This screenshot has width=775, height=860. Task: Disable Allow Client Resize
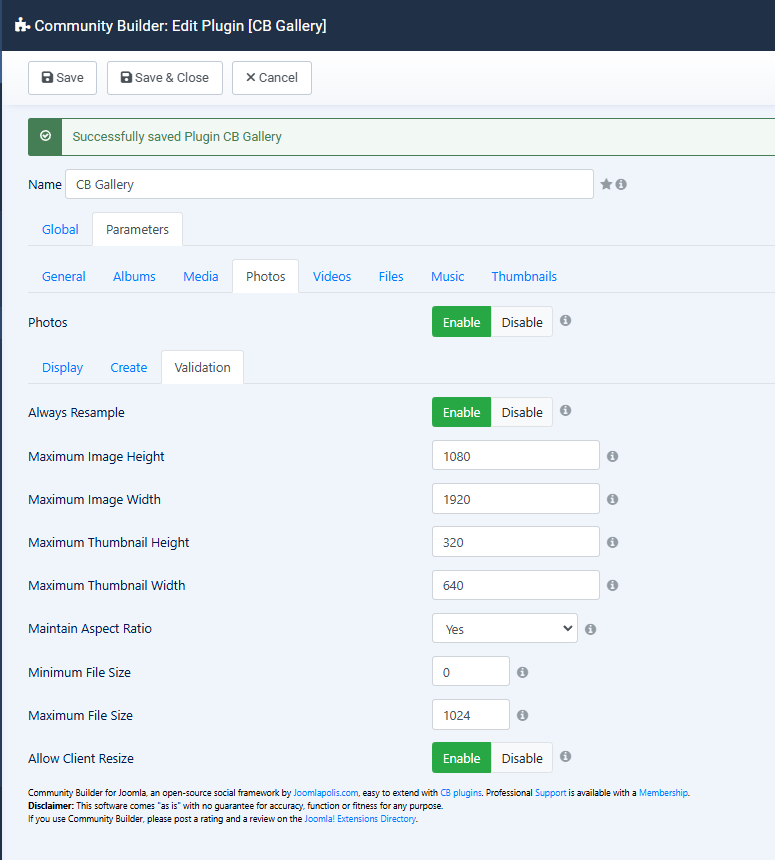[522, 758]
